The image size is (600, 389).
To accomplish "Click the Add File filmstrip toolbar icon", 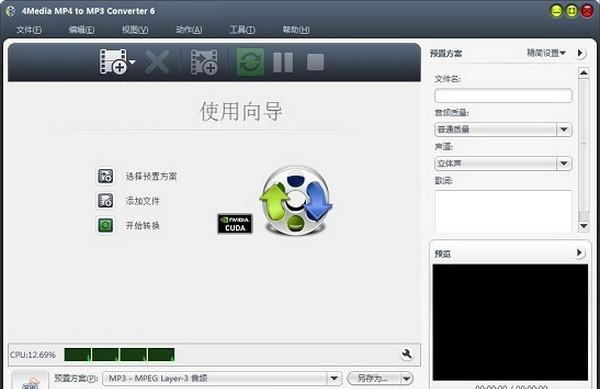I will (113, 61).
